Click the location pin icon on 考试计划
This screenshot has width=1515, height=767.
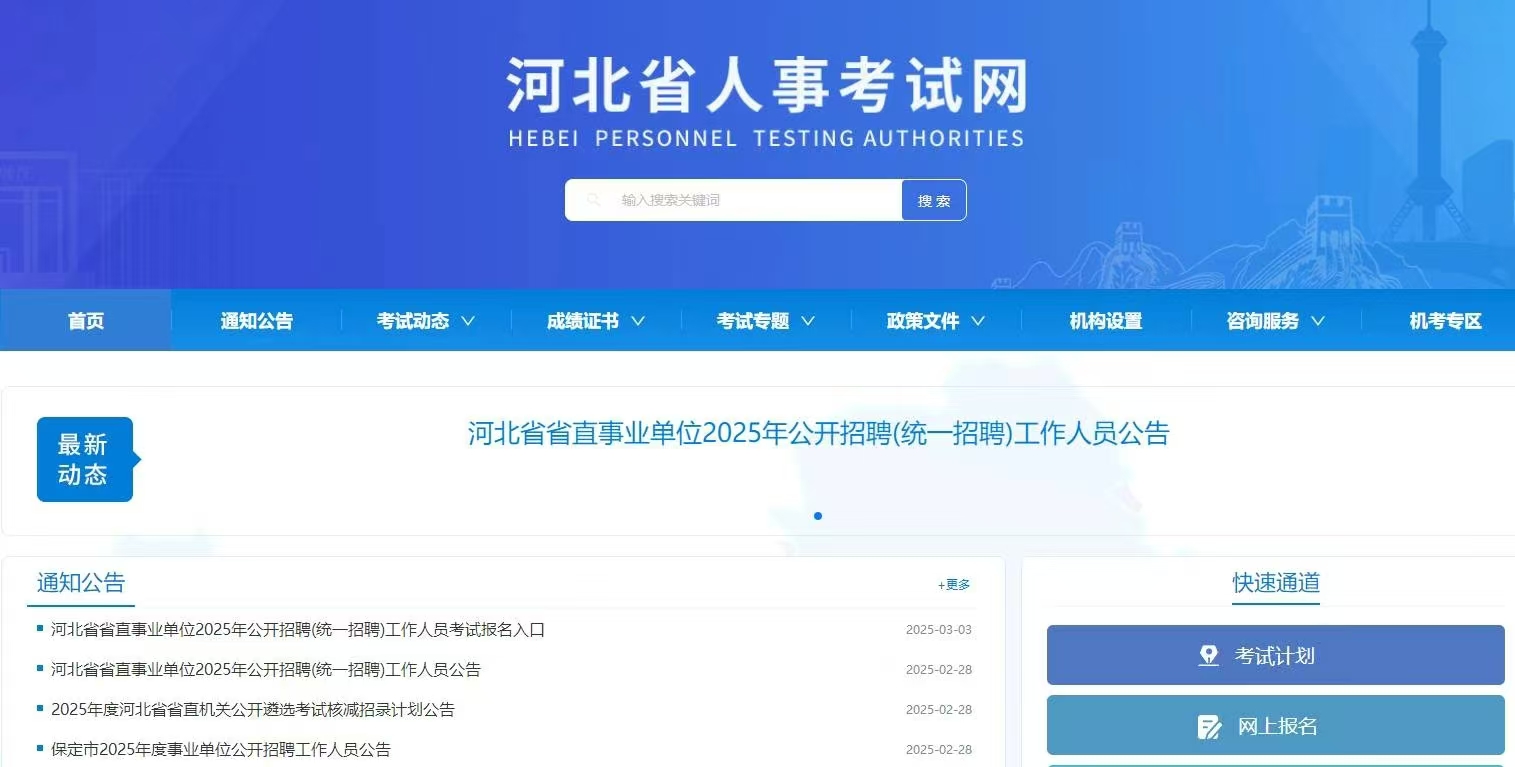(1209, 655)
